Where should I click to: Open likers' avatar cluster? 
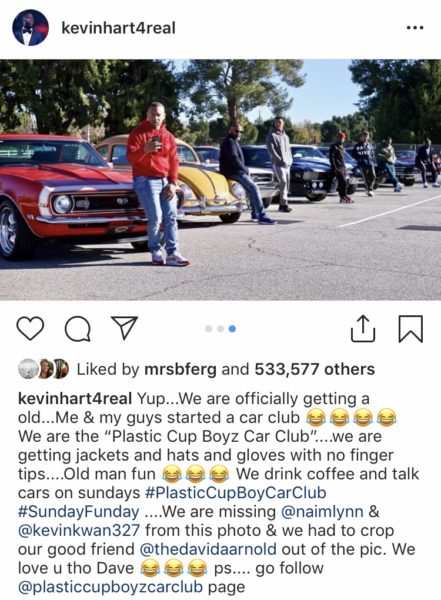tap(43, 369)
